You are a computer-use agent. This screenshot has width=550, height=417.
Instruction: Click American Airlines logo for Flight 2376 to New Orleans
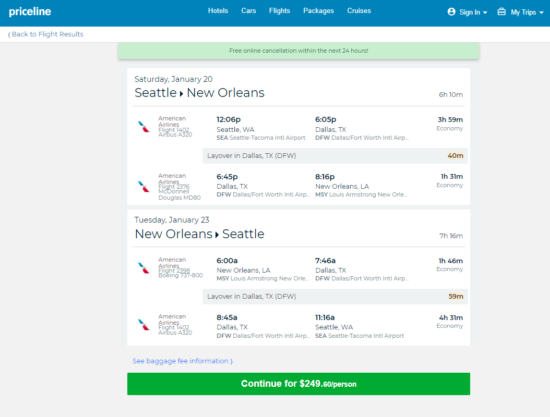pyautogui.click(x=143, y=187)
